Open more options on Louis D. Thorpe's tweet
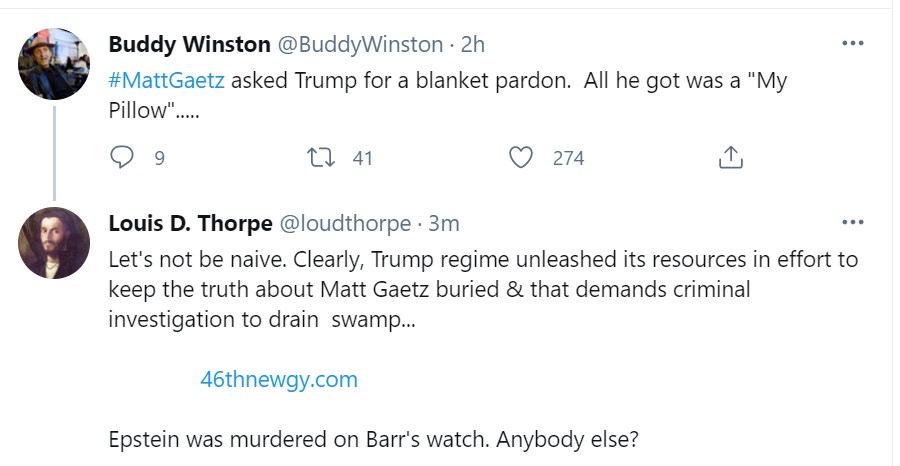The image size is (900, 466). tap(852, 222)
